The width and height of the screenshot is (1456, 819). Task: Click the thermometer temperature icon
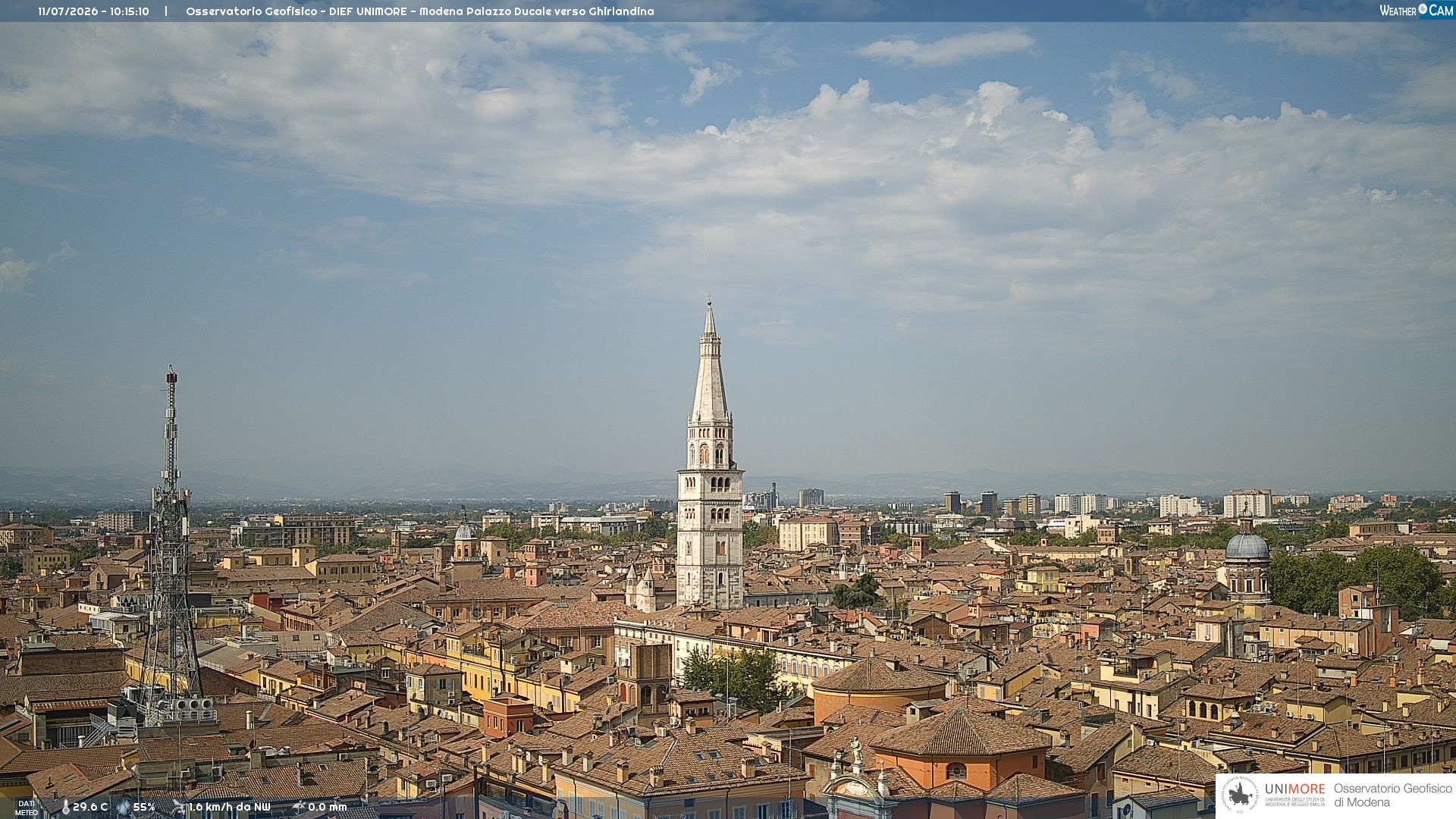pos(65,808)
